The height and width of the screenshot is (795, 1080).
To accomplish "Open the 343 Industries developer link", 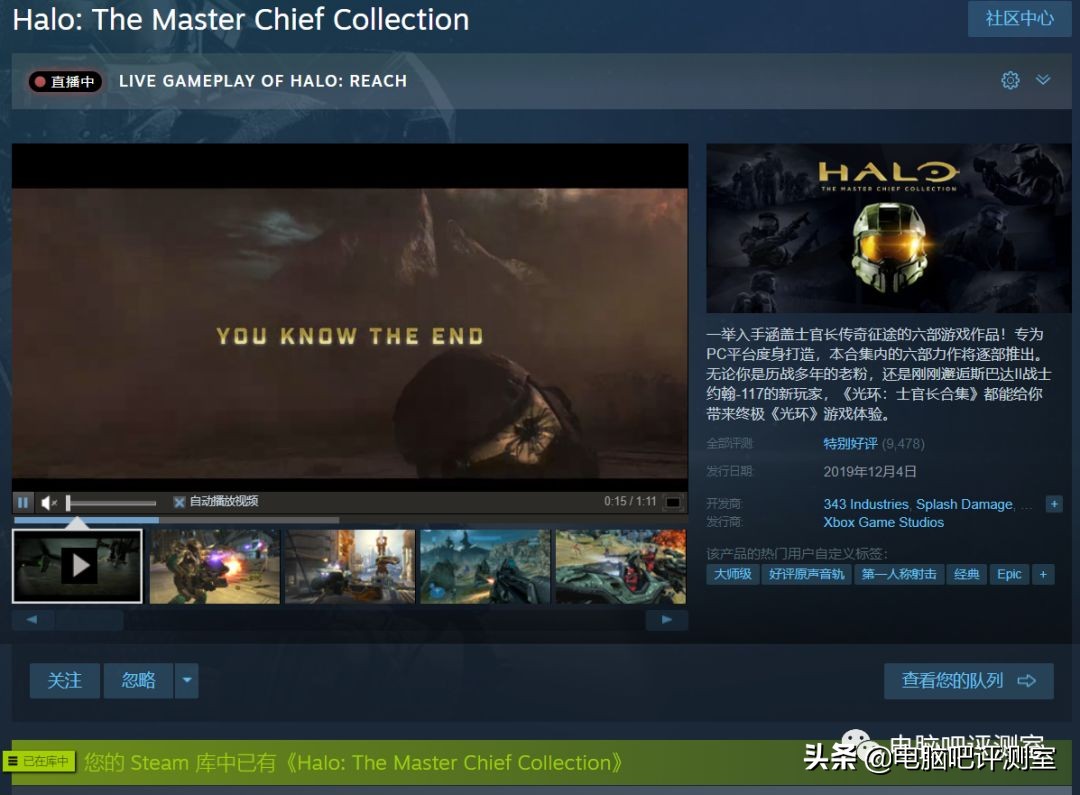I will click(x=866, y=504).
